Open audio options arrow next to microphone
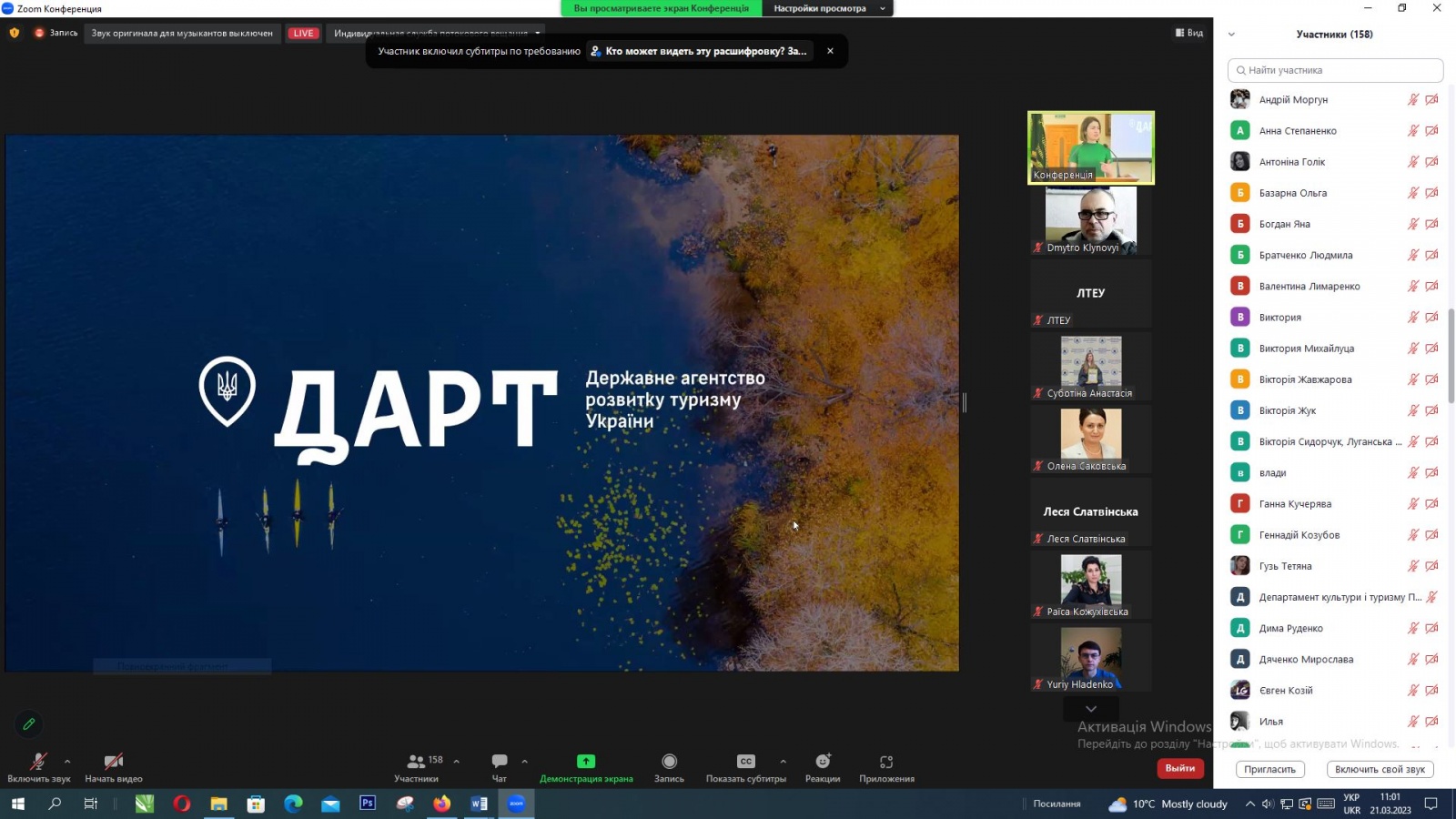Screen dimensions: 1456x819 (67, 761)
